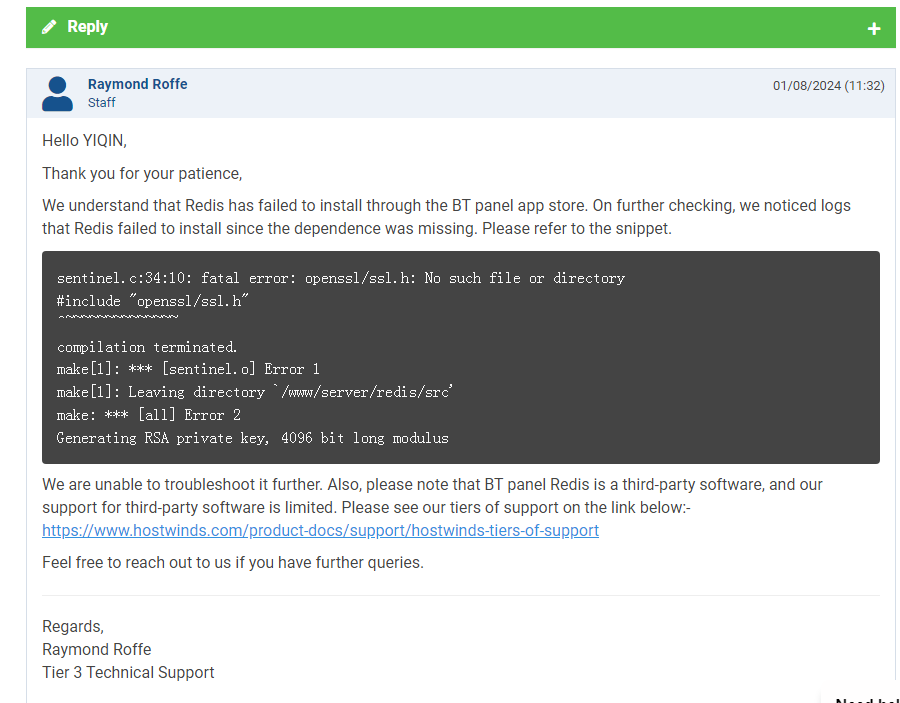Expand the reply form with plus icon

(873, 29)
